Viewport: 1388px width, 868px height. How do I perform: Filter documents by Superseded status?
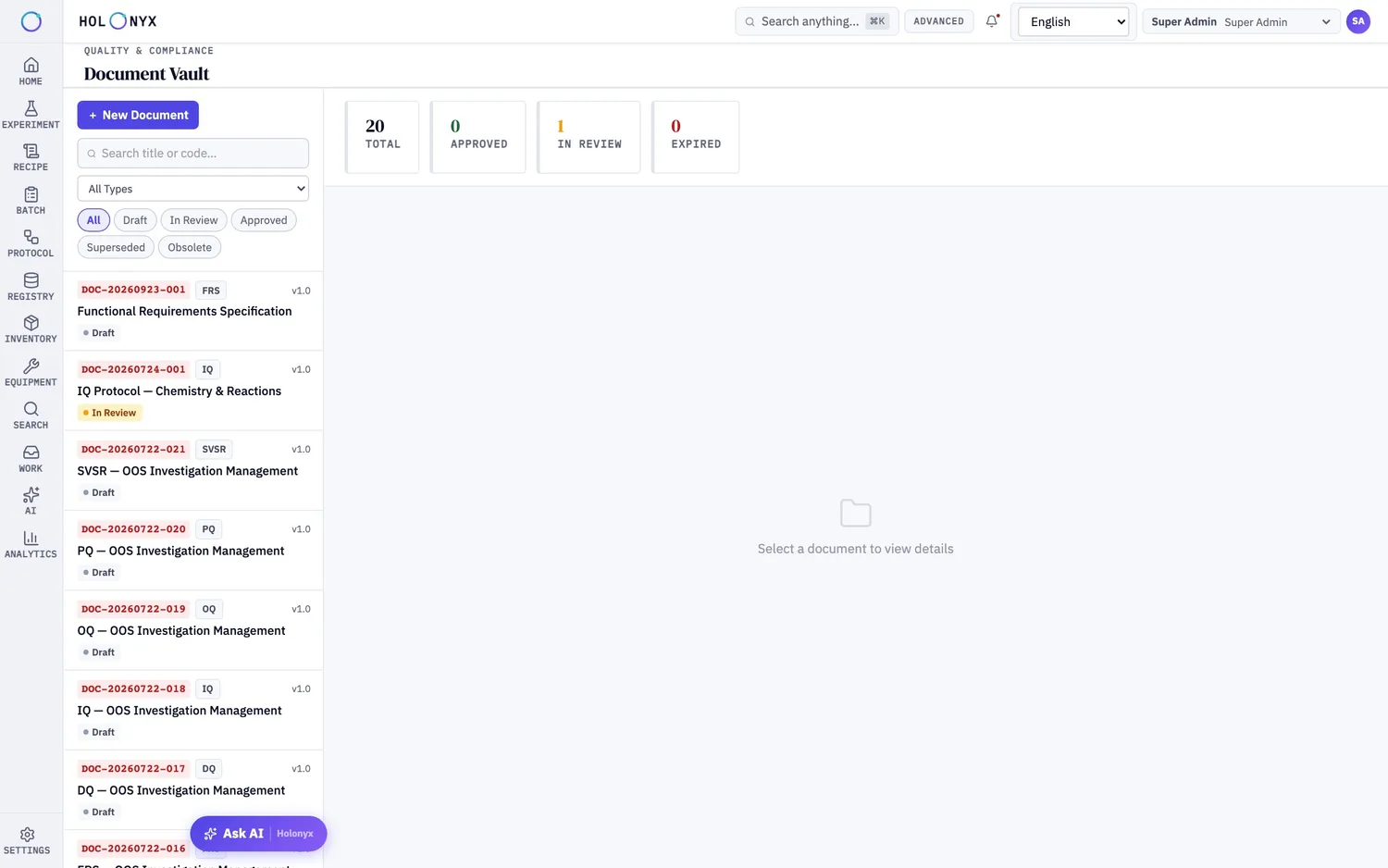click(116, 247)
